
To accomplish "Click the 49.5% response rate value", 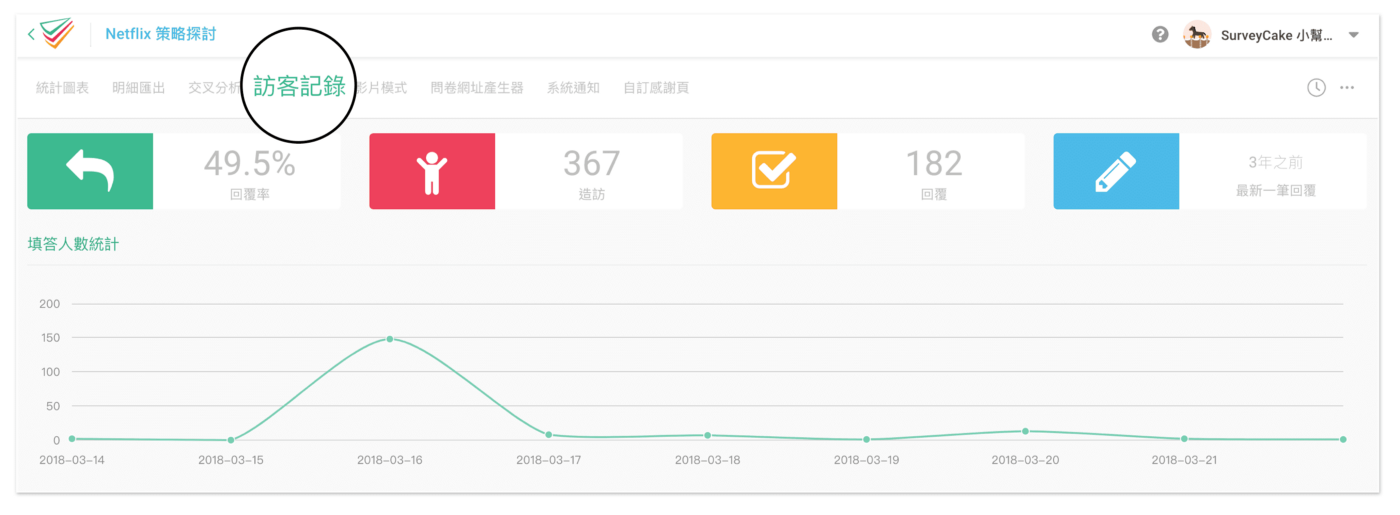I will (249, 163).
